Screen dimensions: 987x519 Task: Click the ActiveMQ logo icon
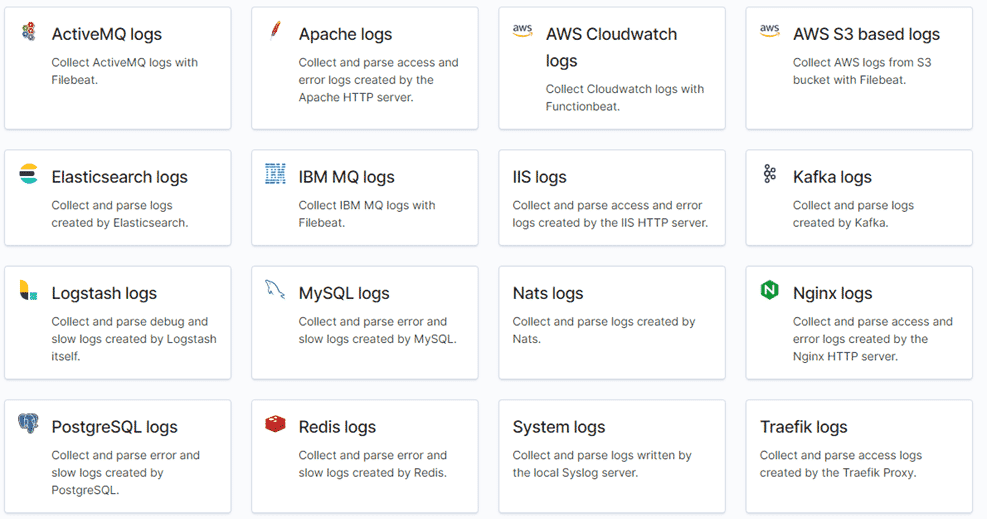[x=28, y=31]
